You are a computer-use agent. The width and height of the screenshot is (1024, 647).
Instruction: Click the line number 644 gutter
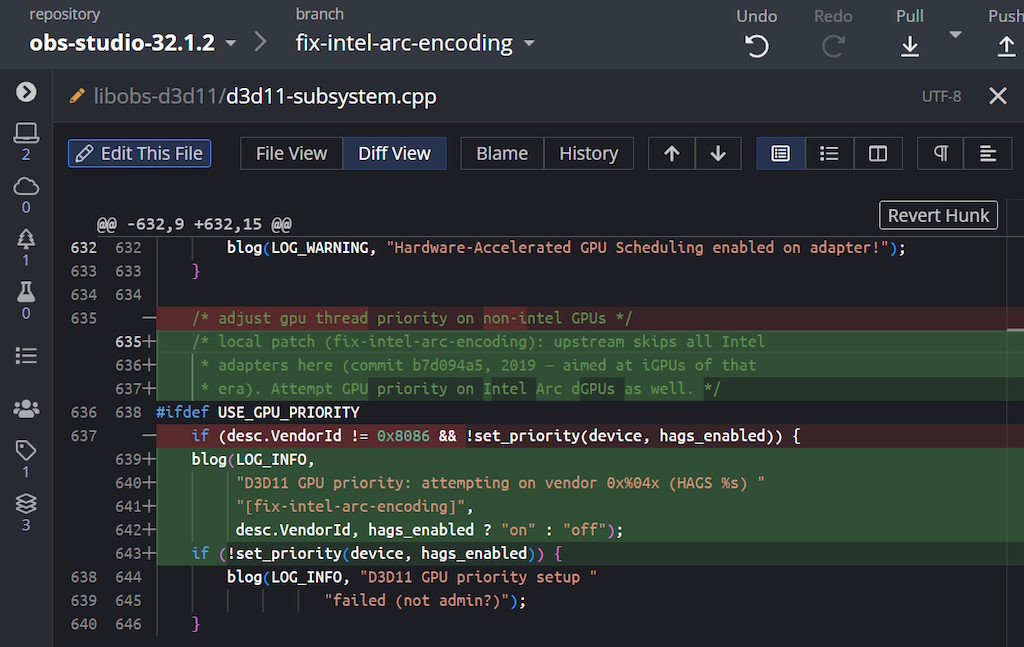128,577
